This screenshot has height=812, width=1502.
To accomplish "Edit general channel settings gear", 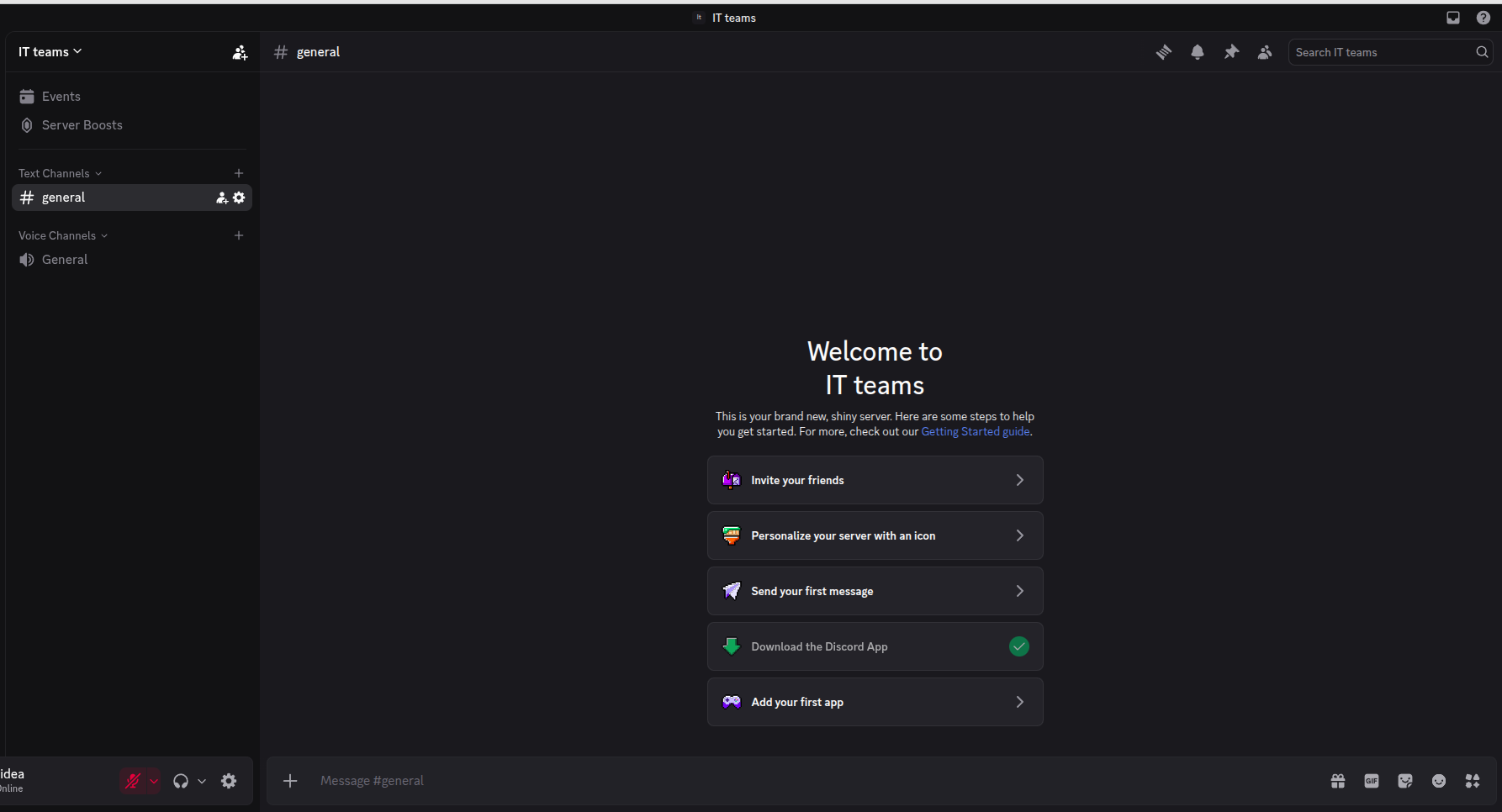I will [x=239, y=198].
